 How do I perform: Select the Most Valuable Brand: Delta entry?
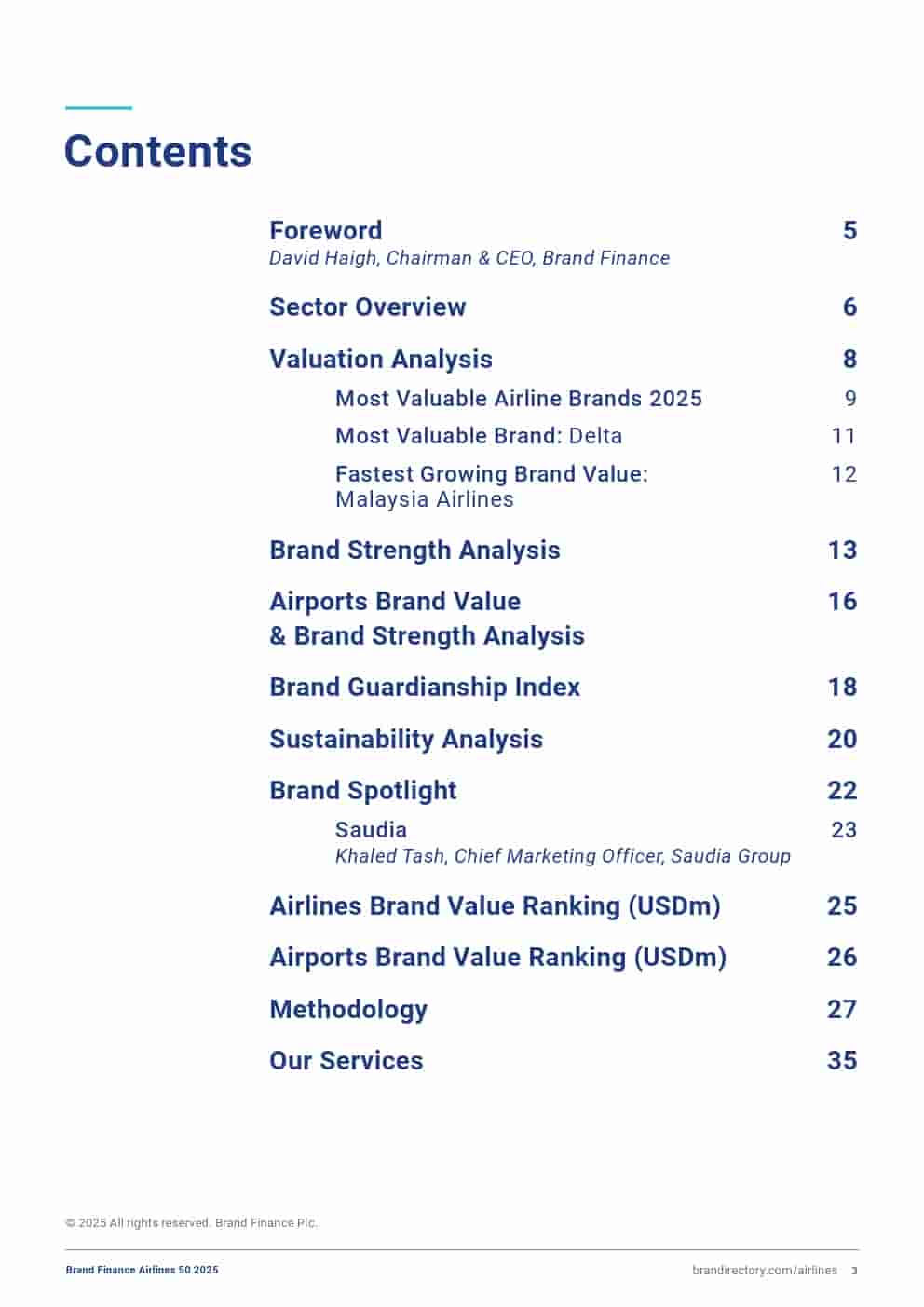coord(478,436)
